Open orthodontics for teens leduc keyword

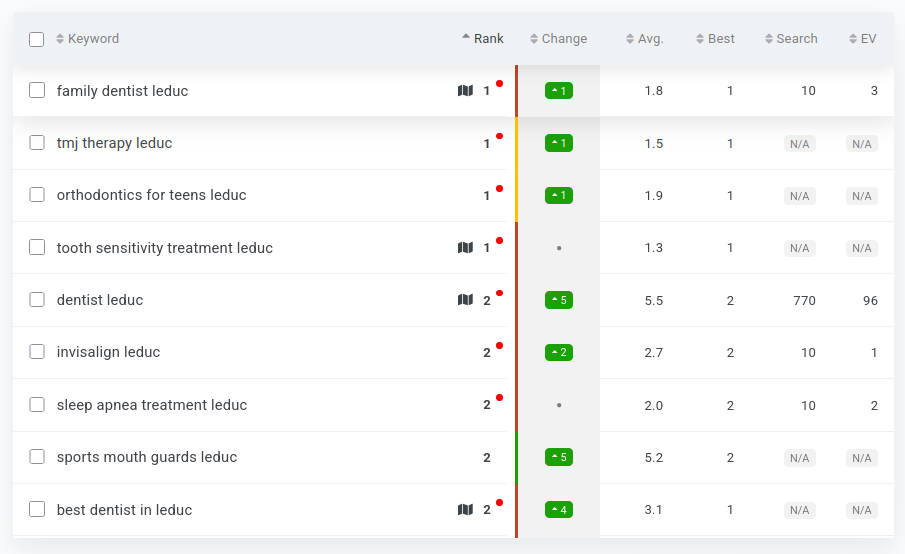(x=151, y=195)
